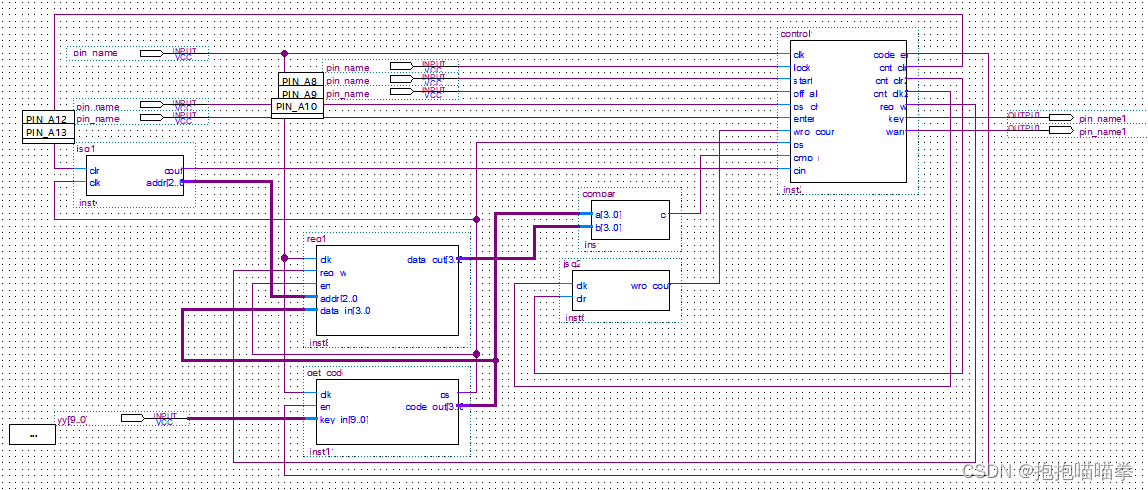Screen dimensions: 1148x490
Task: Click the code_en output on control block
Action: coord(890,55)
